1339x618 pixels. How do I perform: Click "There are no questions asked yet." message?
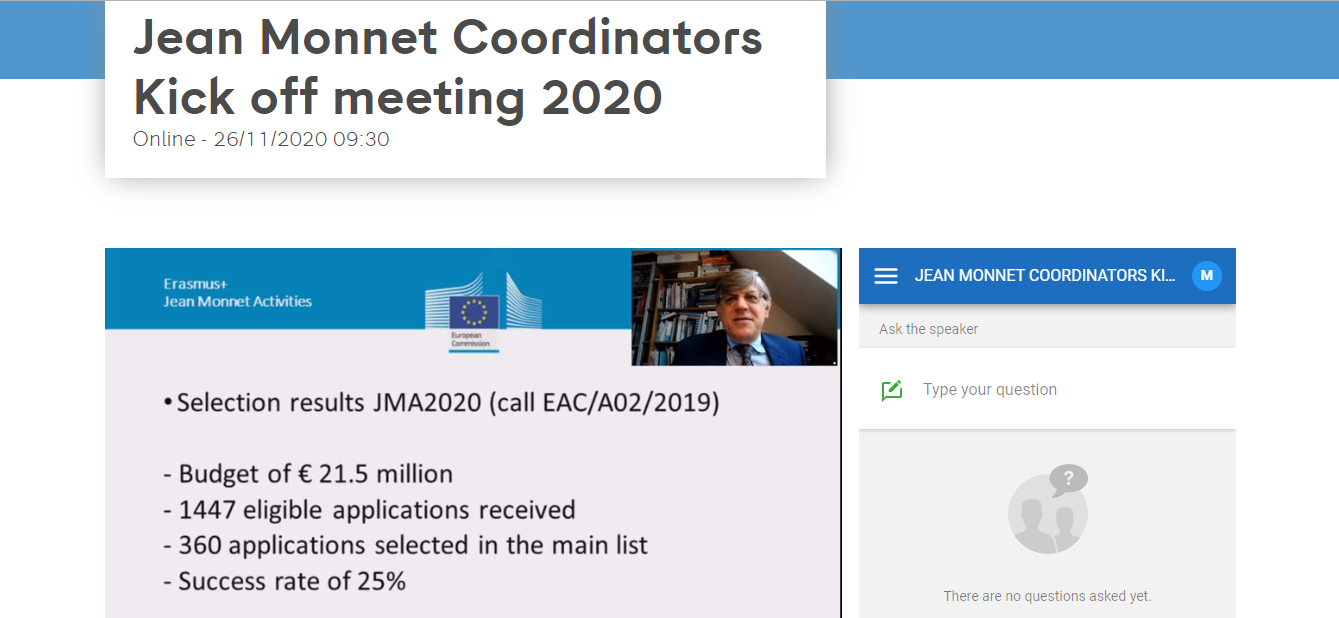(x=1047, y=596)
